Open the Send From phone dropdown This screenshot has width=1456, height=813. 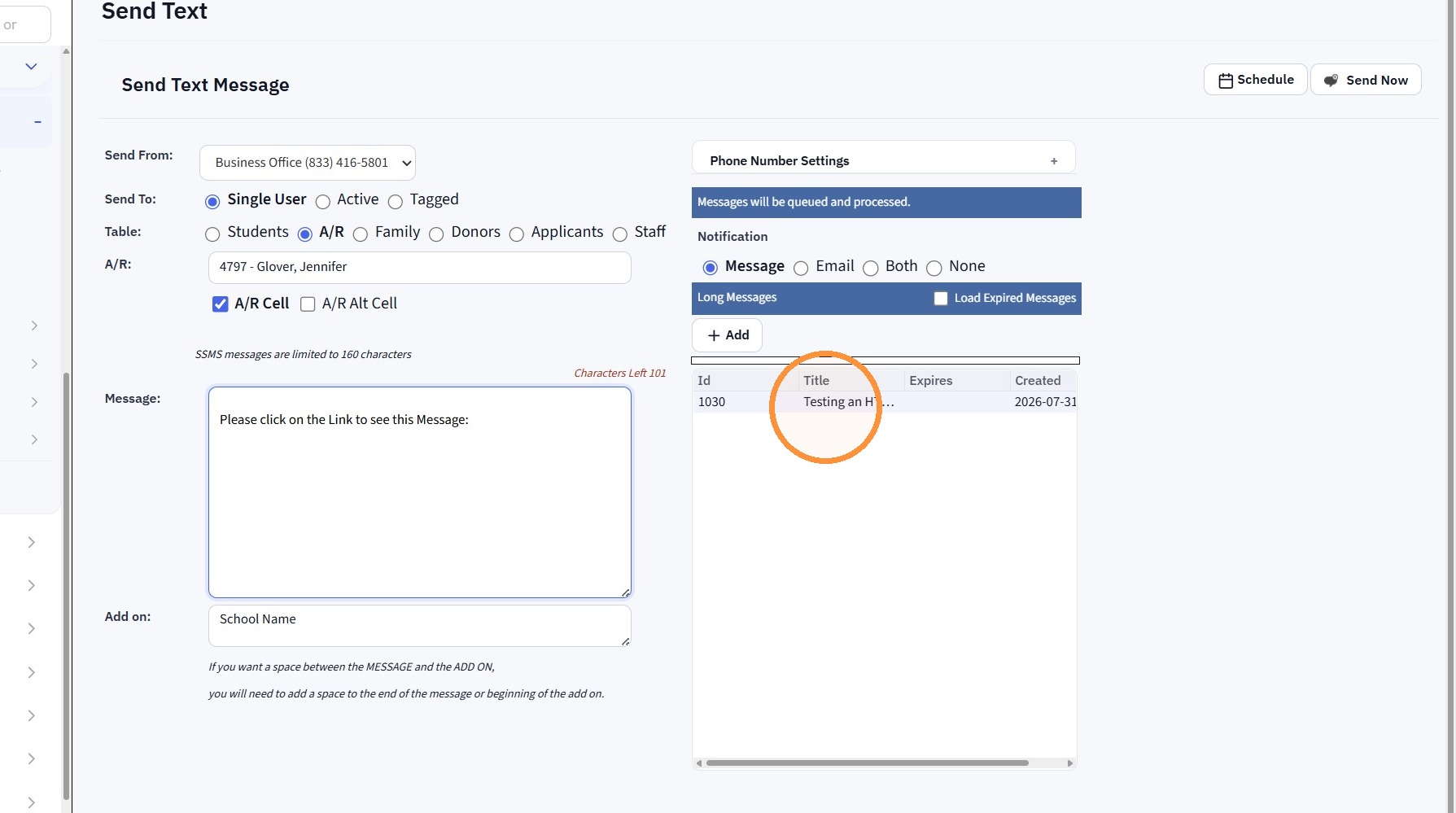coord(308,163)
